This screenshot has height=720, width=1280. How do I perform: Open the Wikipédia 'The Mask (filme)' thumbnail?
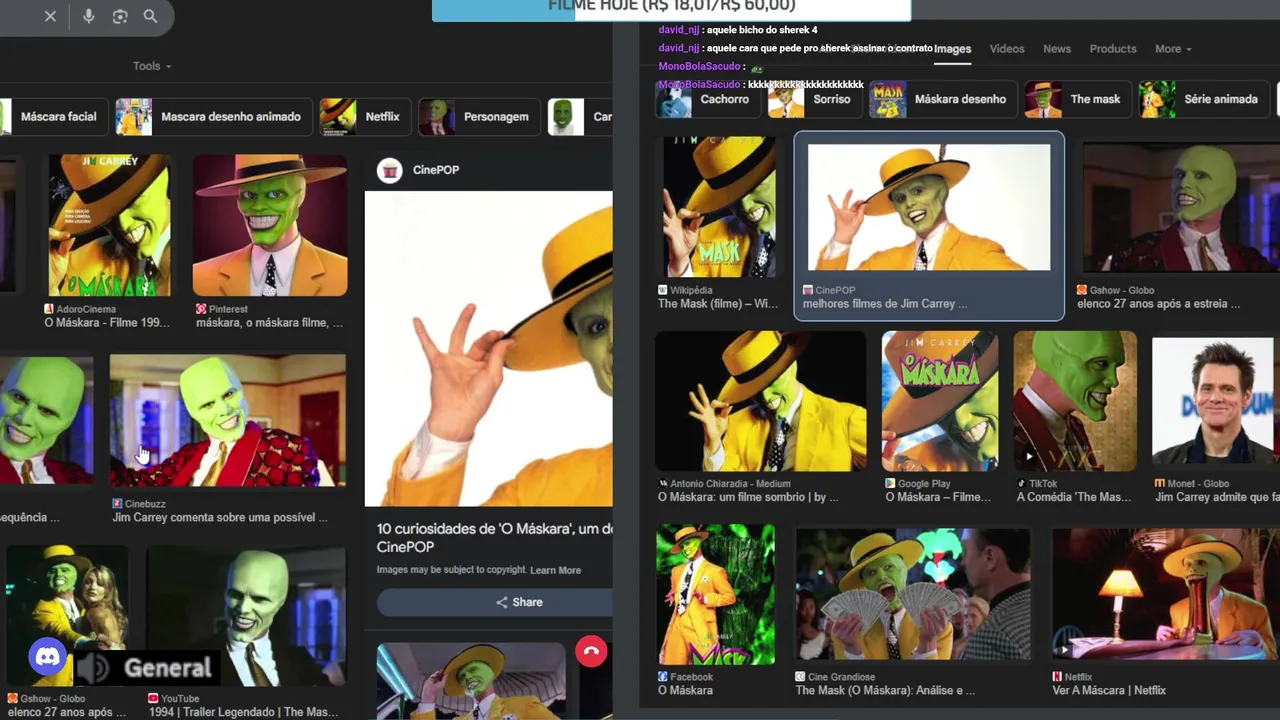click(x=719, y=207)
